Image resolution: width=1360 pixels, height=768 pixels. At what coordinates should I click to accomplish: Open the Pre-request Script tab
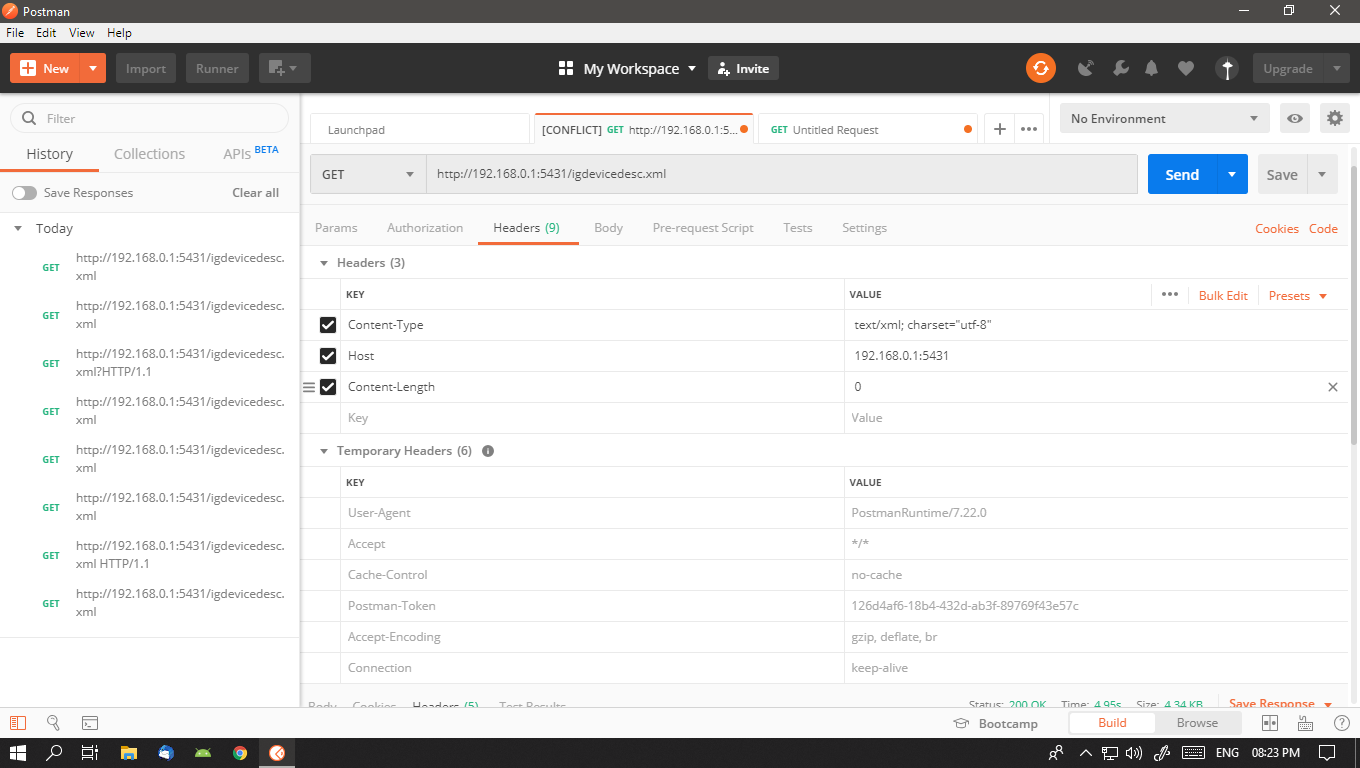[x=703, y=228]
